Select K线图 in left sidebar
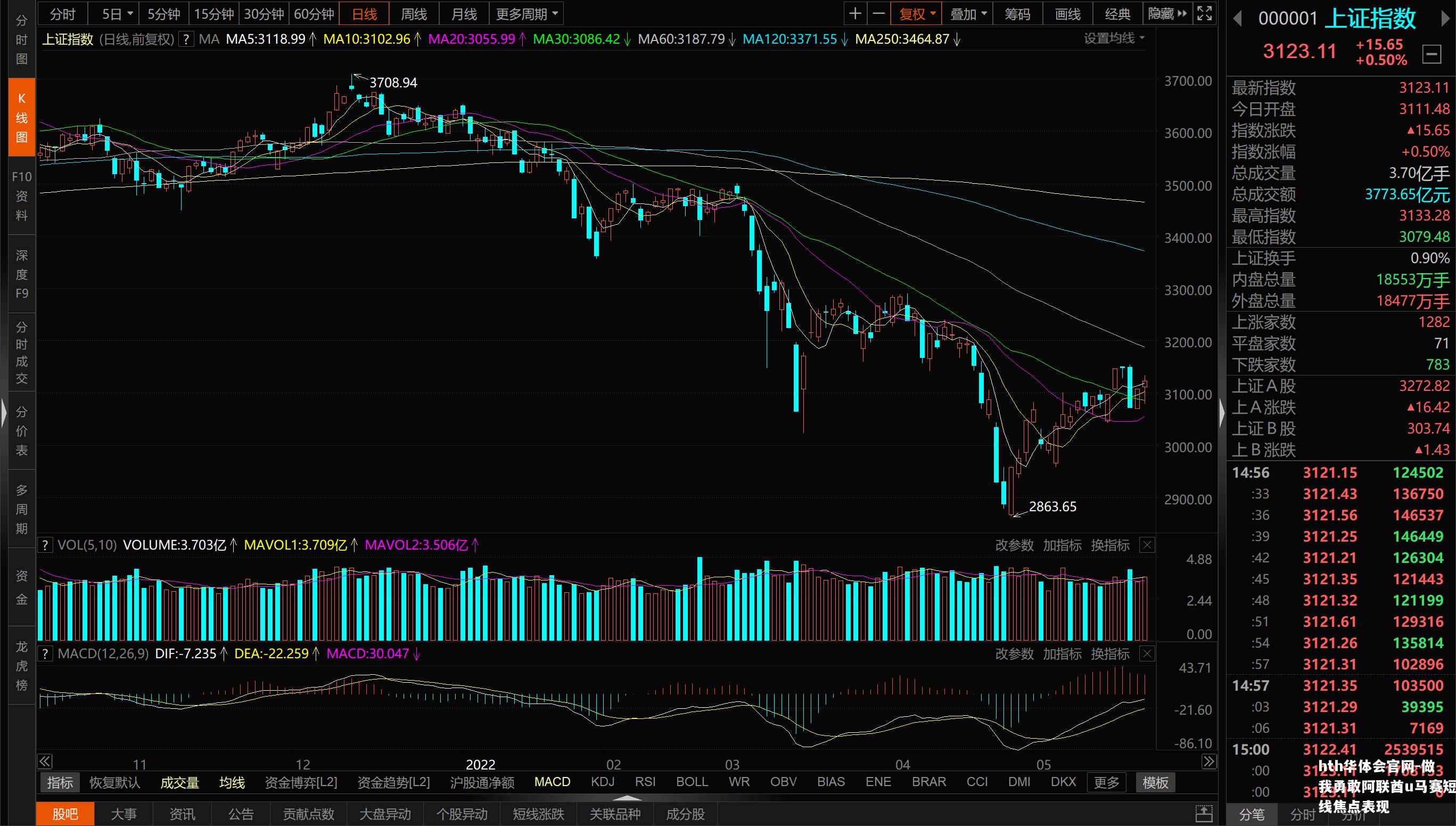Image resolution: width=1456 pixels, height=826 pixels. (x=21, y=118)
